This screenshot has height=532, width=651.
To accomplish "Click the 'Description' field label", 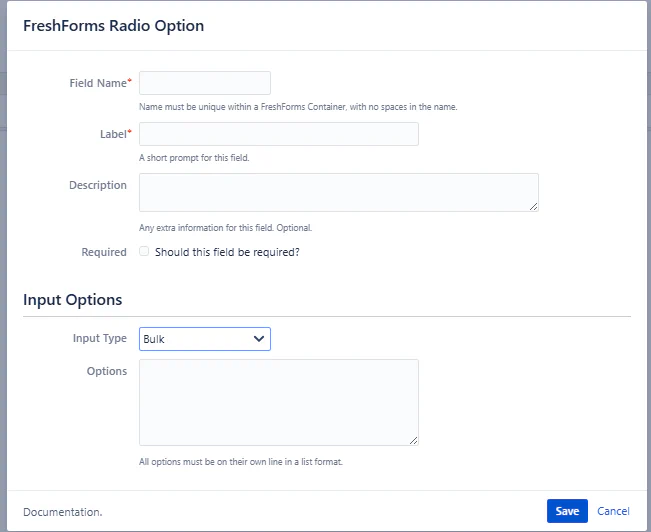I will 98,185.
